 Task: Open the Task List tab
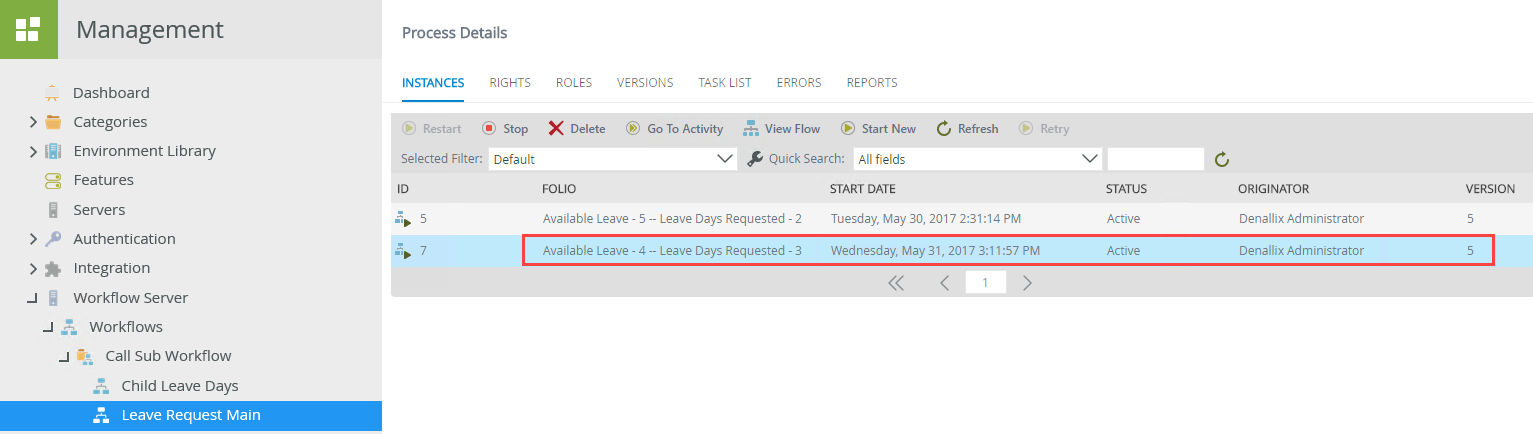[x=725, y=83]
